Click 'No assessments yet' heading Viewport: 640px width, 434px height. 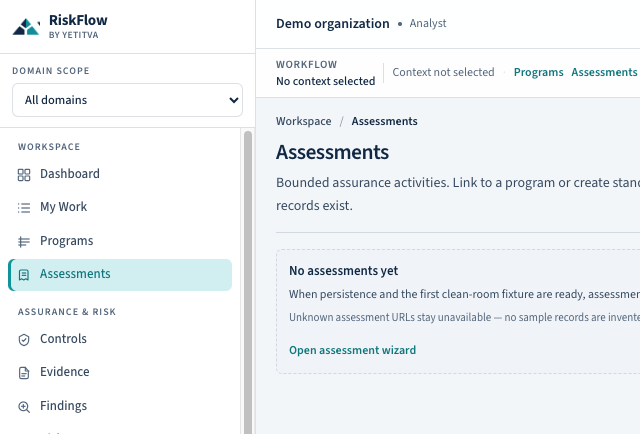tap(343, 271)
